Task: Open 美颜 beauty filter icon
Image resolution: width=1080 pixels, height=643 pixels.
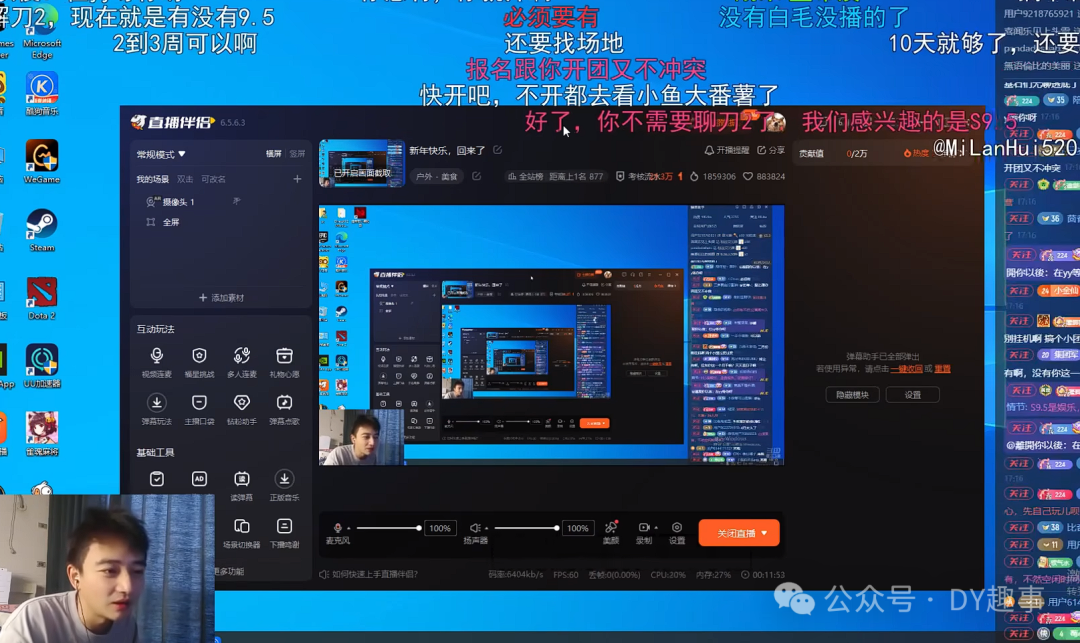Action: click(611, 532)
